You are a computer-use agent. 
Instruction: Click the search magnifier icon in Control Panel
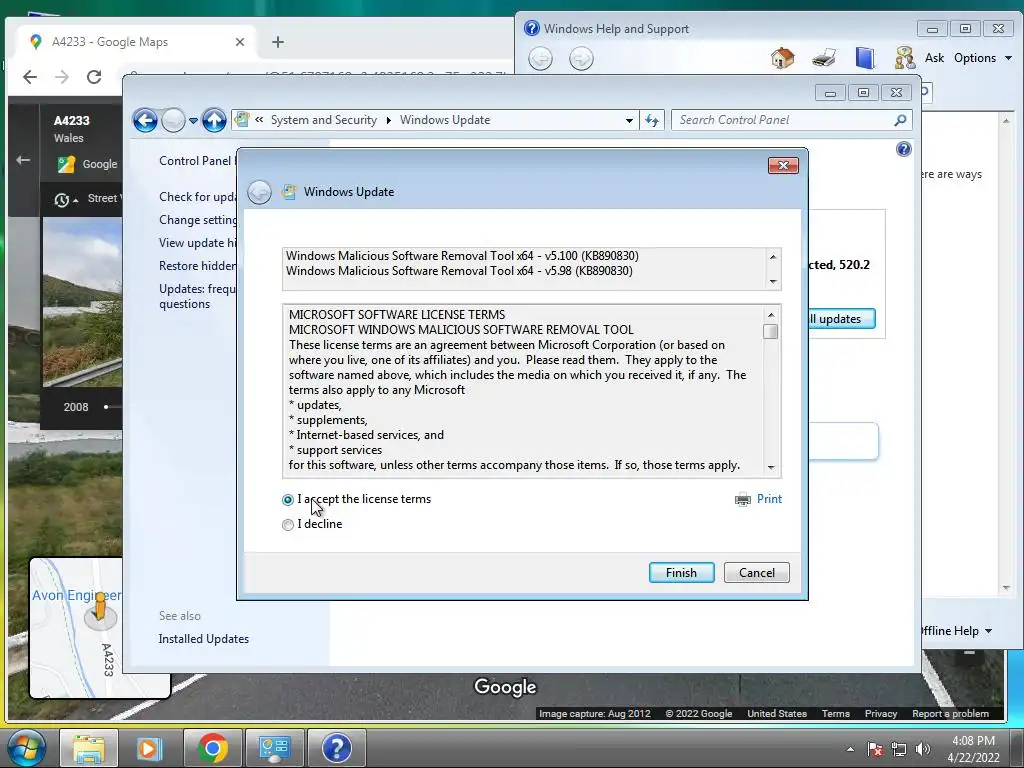[900, 120]
